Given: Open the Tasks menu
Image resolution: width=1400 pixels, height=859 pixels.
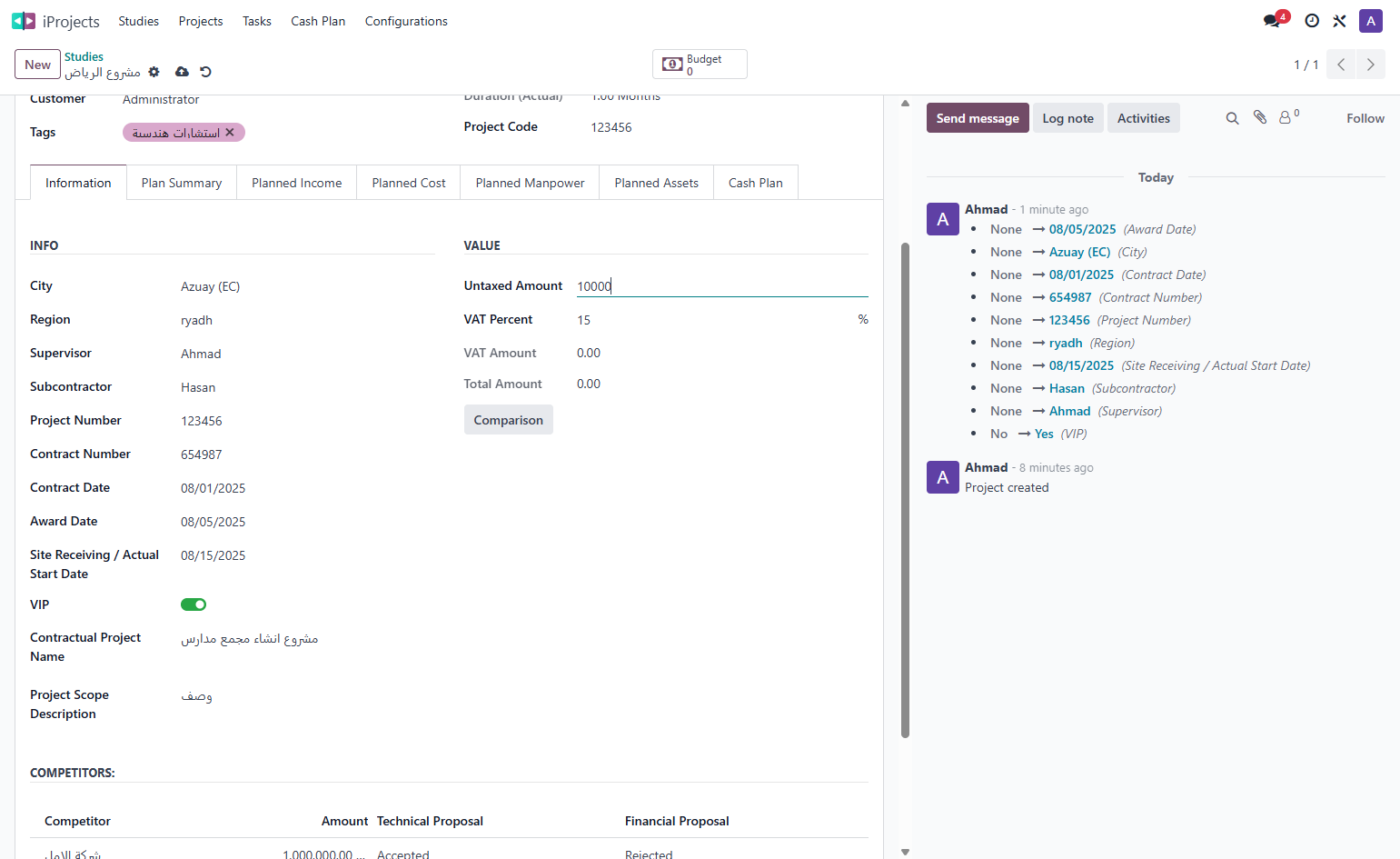Looking at the screenshot, I should [257, 21].
